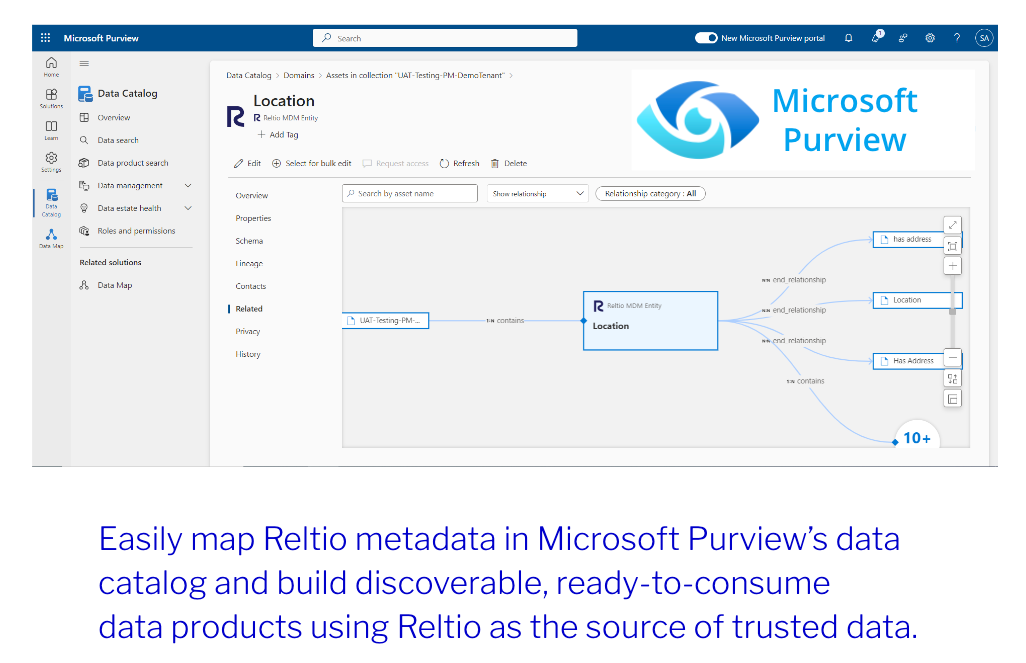Switch to Properties tab
The image size is (1026, 663).
(x=253, y=219)
